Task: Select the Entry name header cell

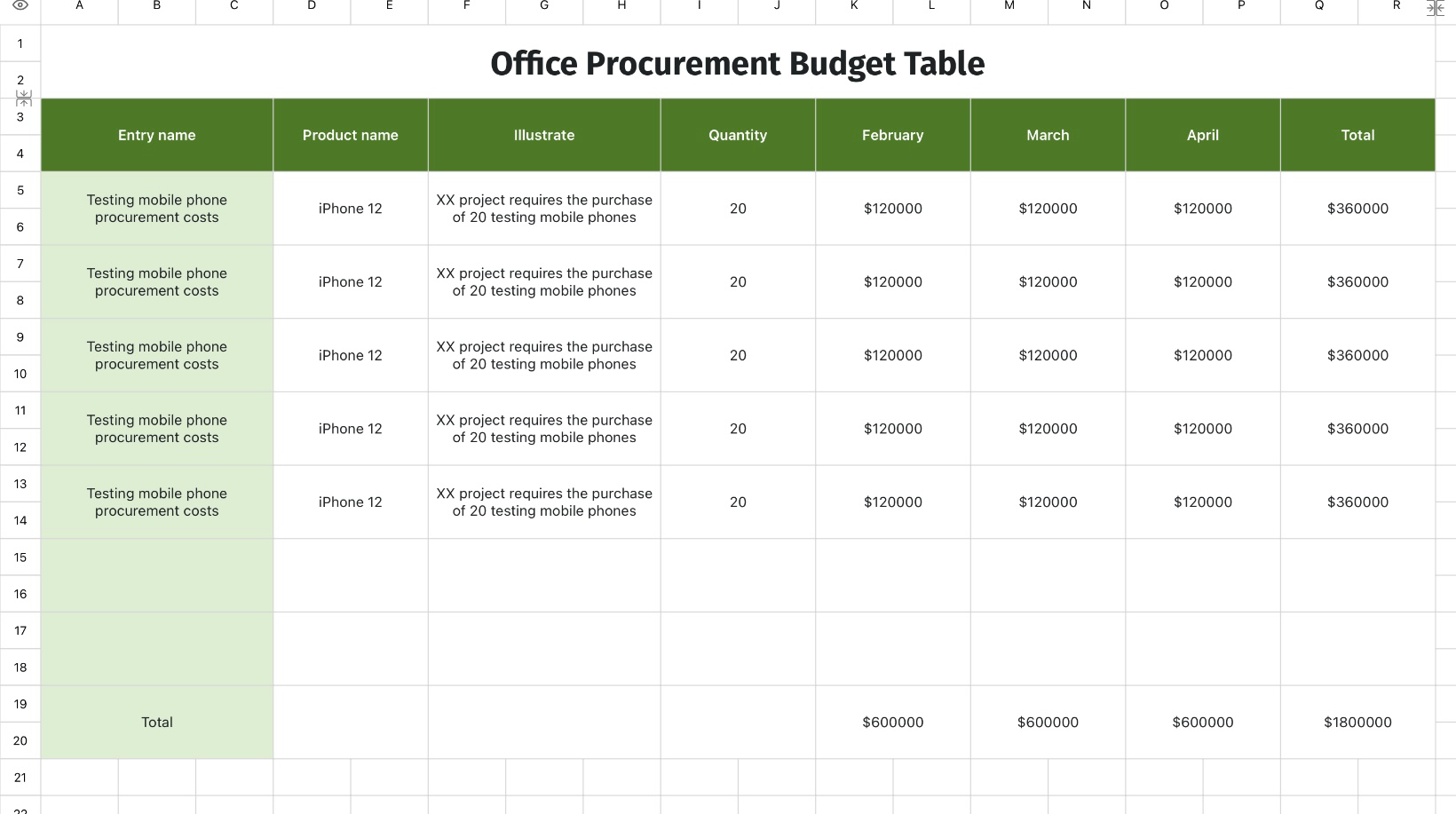Action: coord(157,135)
